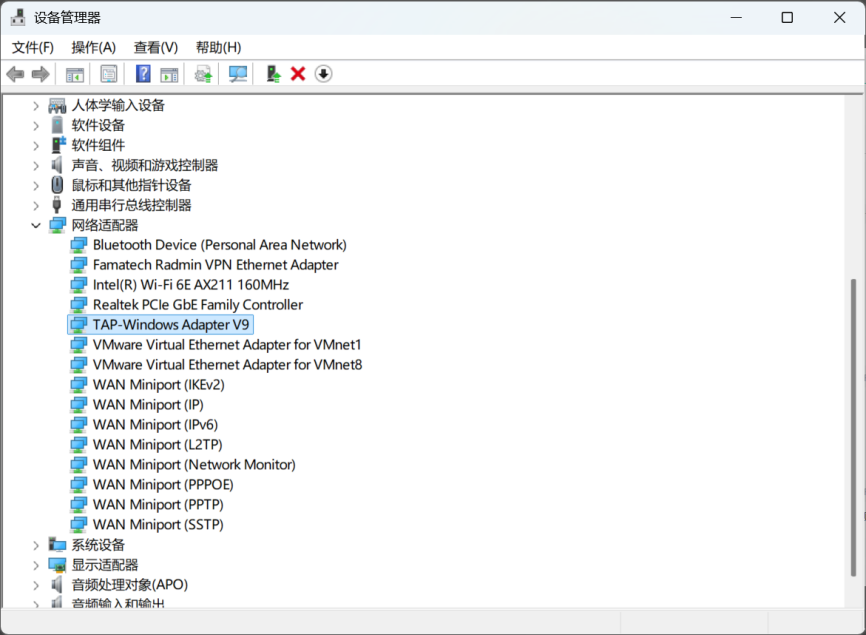Select WAN Miniport (PPPOE)
The width and height of the screenshot is (866, 635).
[163, 484]
